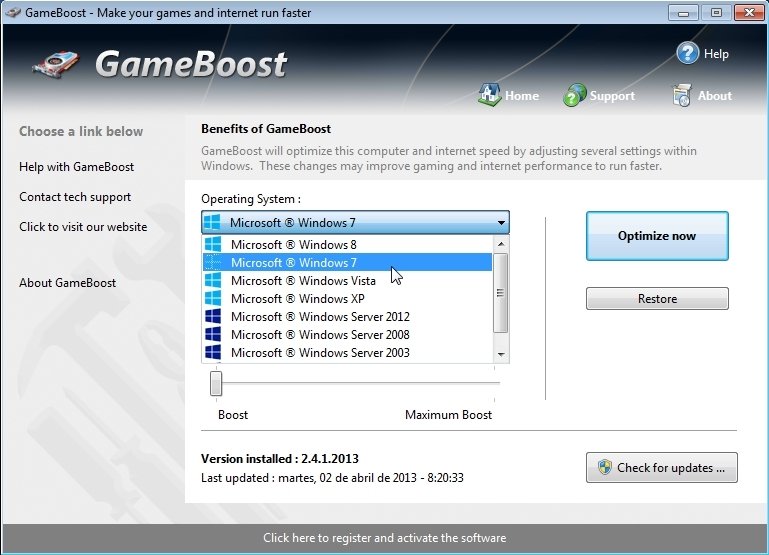This screenshot has width=769, height=555.
Task: Click the list scrollbar up arrow
Action: [x=501, y=244]
